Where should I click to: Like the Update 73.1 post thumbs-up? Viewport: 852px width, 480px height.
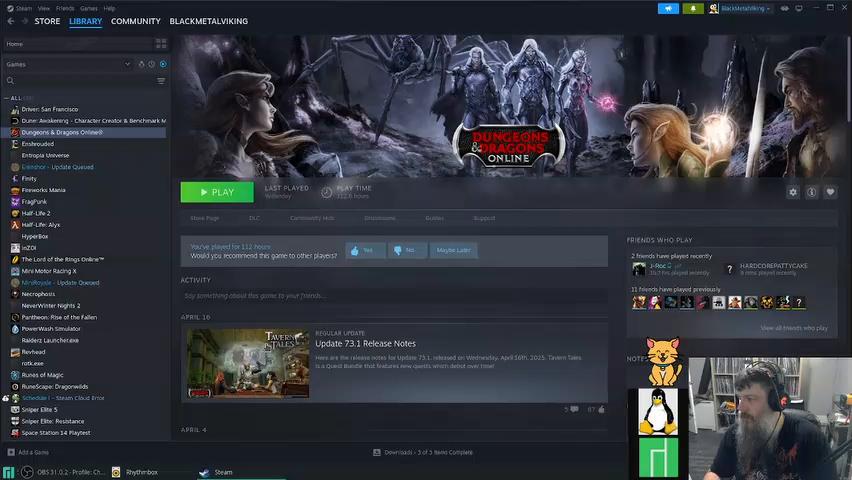[x=601, y=409]
